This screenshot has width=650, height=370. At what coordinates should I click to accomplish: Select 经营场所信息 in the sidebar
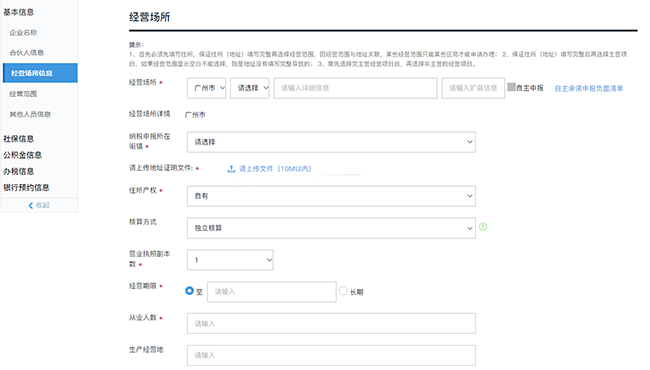pyautogui.click(x=40, y=73)
